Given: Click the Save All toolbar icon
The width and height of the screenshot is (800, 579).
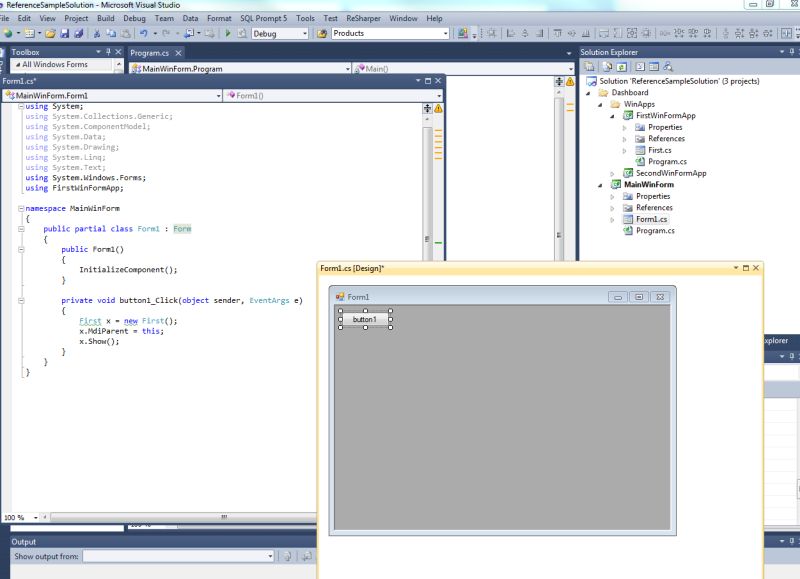Looking at the screenshot, I should point(79,35).
